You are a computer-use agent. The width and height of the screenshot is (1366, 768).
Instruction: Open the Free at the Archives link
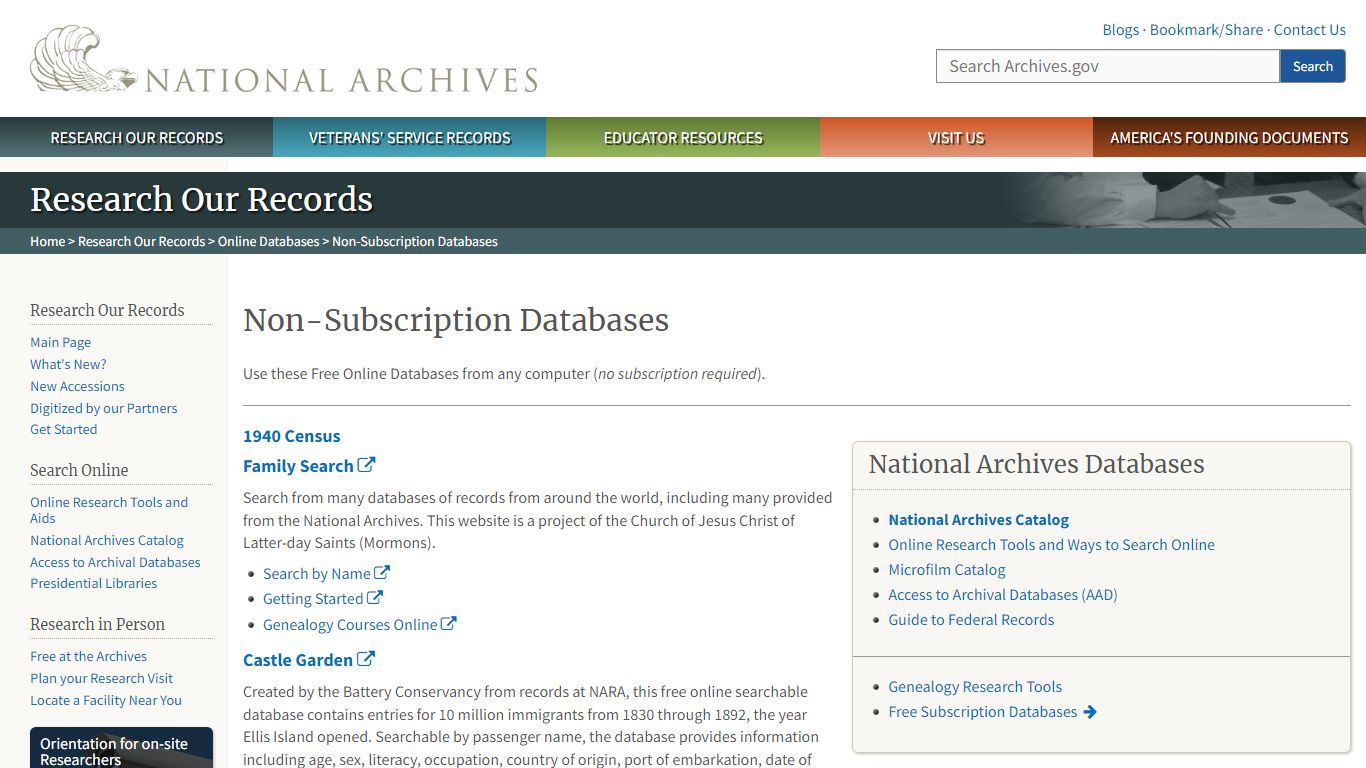(88, 656)
